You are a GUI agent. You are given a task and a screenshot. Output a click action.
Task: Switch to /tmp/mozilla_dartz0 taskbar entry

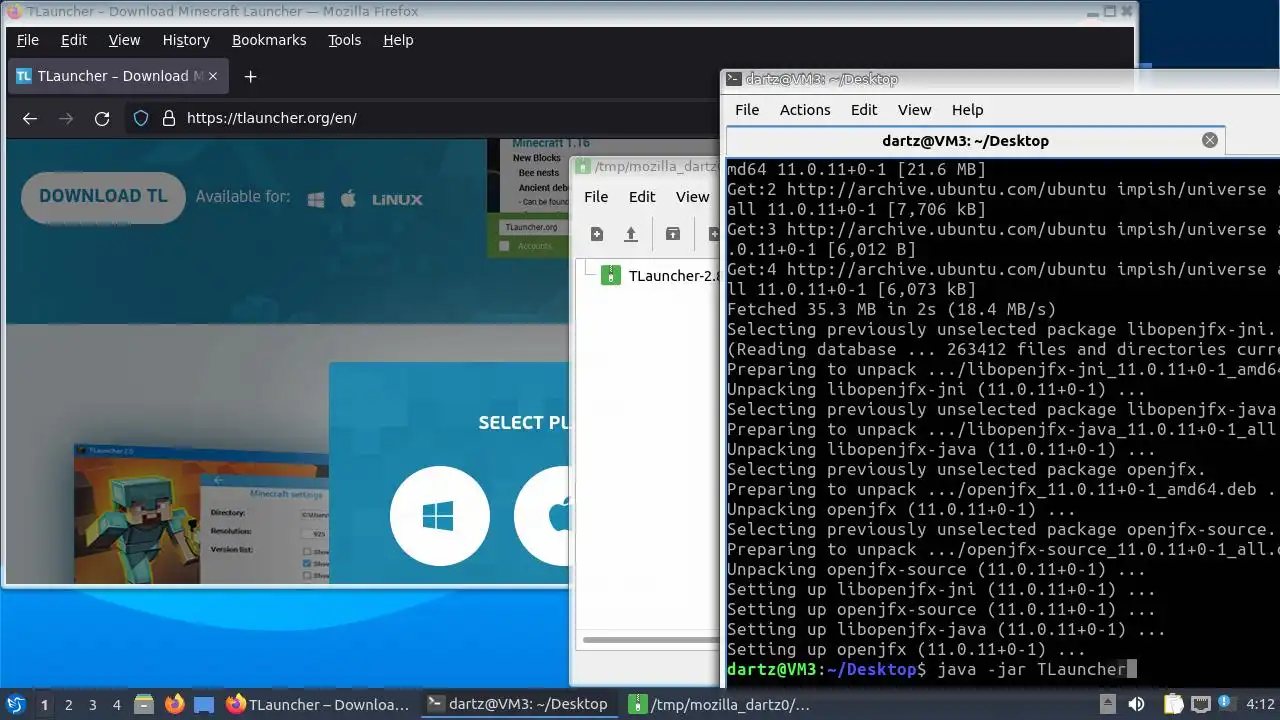(720, 705)
